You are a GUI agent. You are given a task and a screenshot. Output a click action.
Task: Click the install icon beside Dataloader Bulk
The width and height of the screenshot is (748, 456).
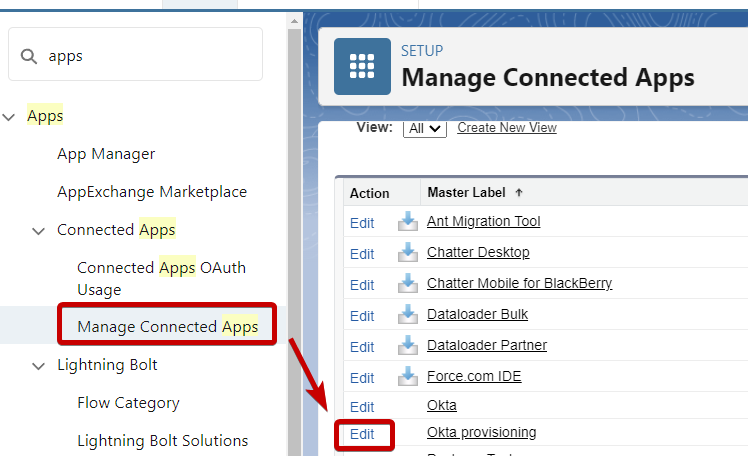[x=408, y=314]
